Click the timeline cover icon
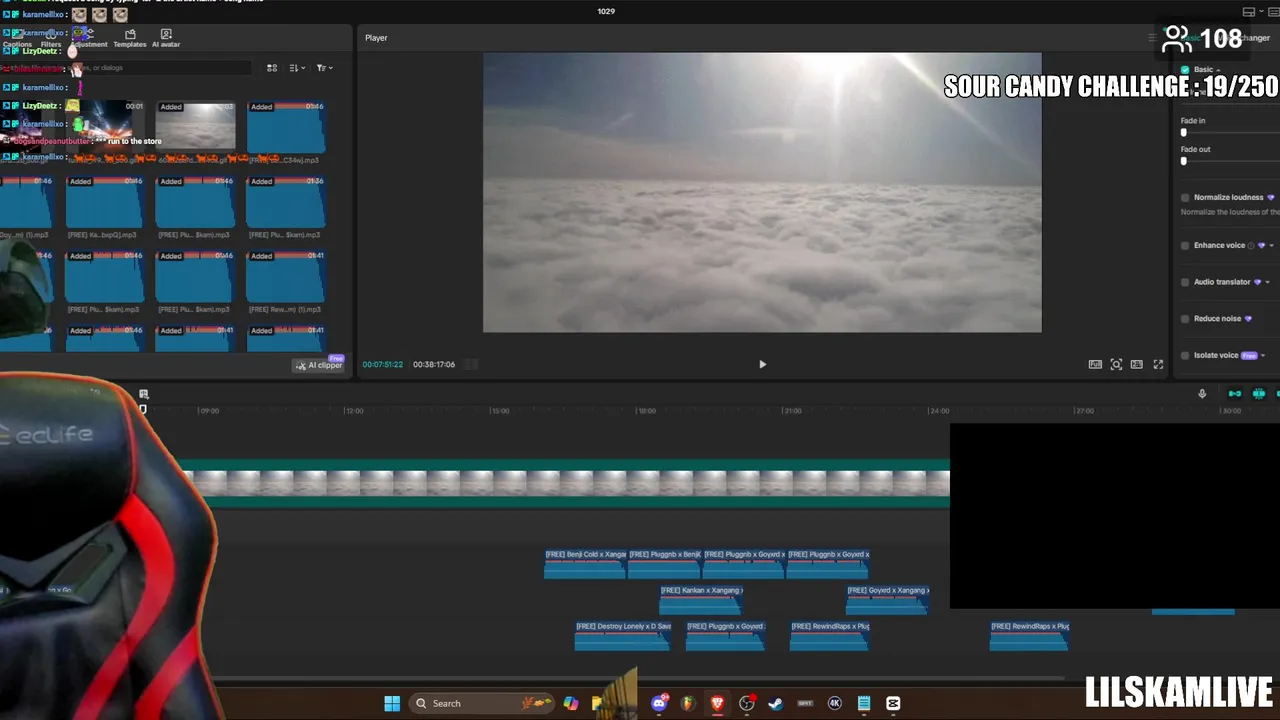 click(x=144, y=394)
